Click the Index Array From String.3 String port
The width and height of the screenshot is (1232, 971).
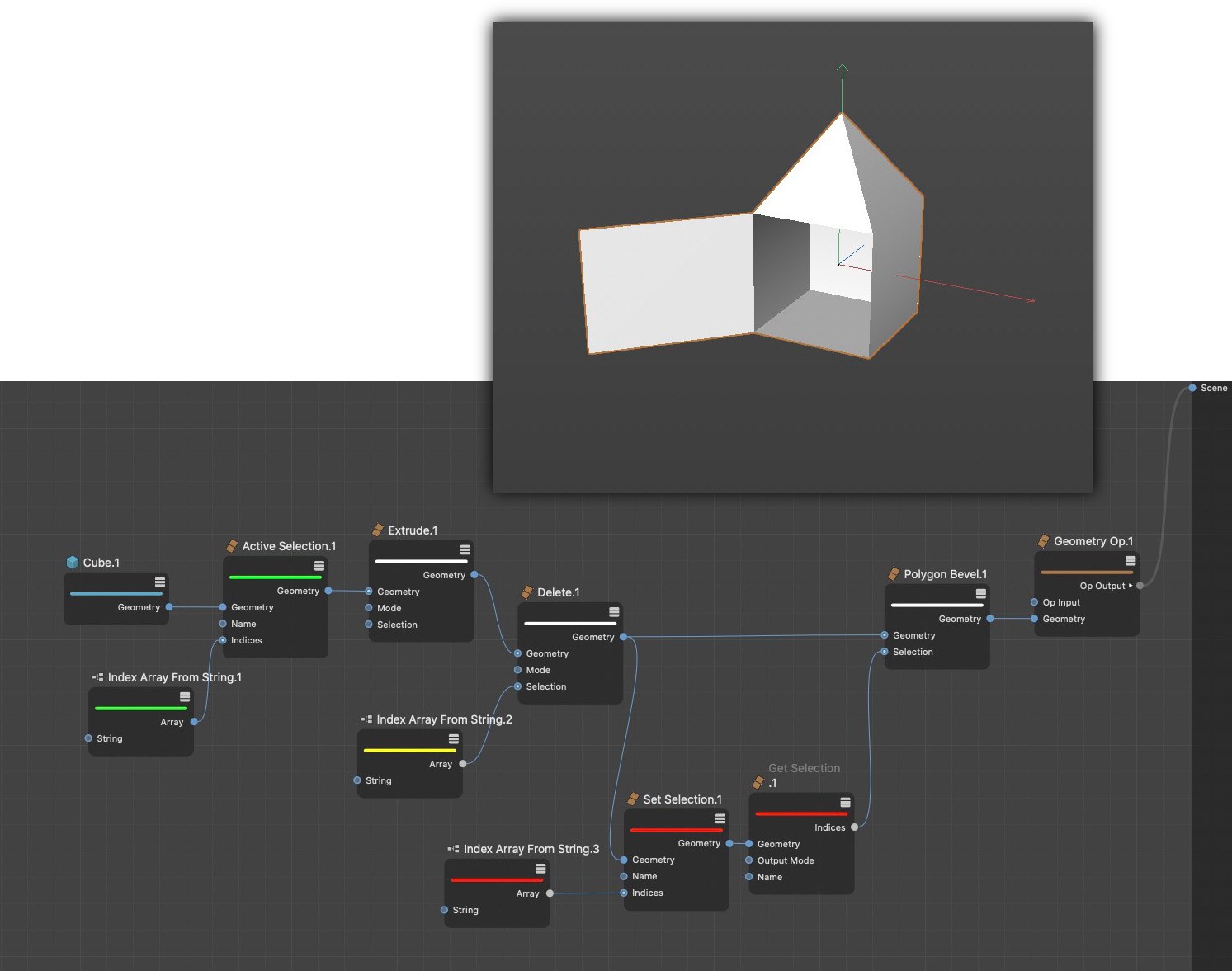pos(445,910)
